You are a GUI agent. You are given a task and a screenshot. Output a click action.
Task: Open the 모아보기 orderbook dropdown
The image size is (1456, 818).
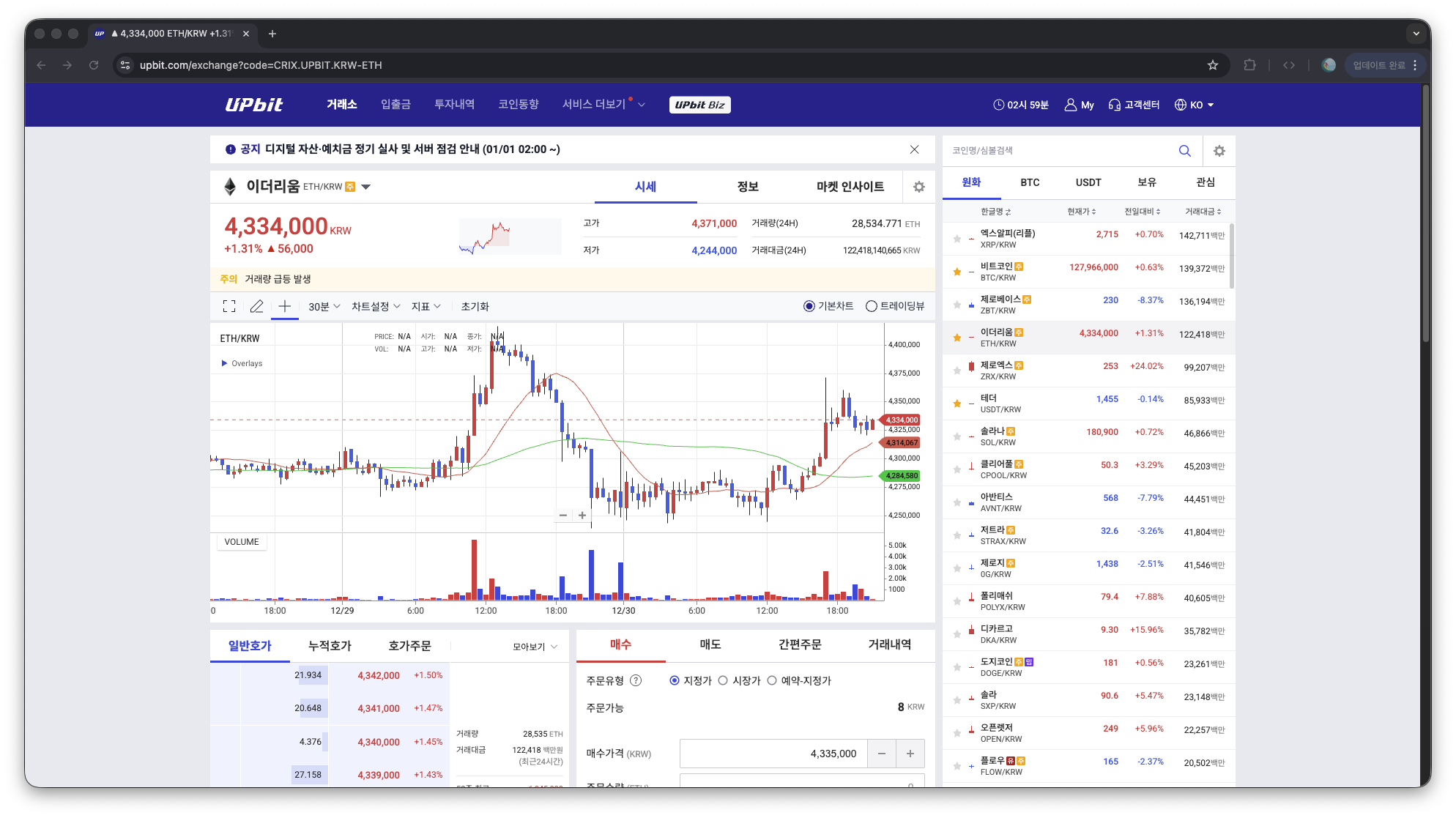535,647
